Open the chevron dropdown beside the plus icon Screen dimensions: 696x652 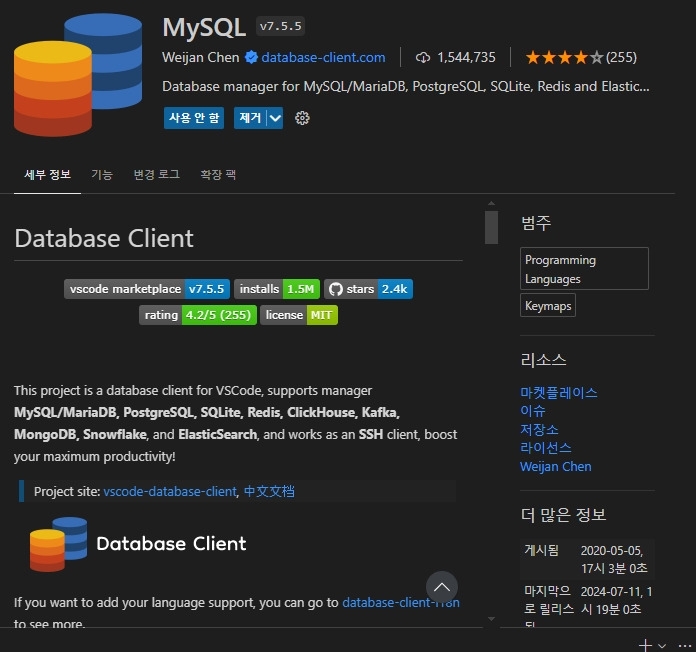click(662, 646)
